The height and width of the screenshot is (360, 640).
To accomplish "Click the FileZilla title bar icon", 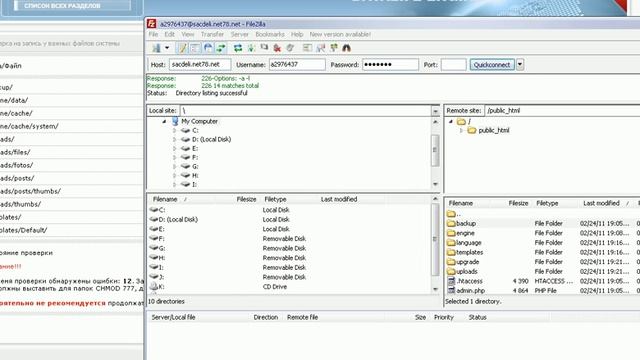I will pos(152,24).
